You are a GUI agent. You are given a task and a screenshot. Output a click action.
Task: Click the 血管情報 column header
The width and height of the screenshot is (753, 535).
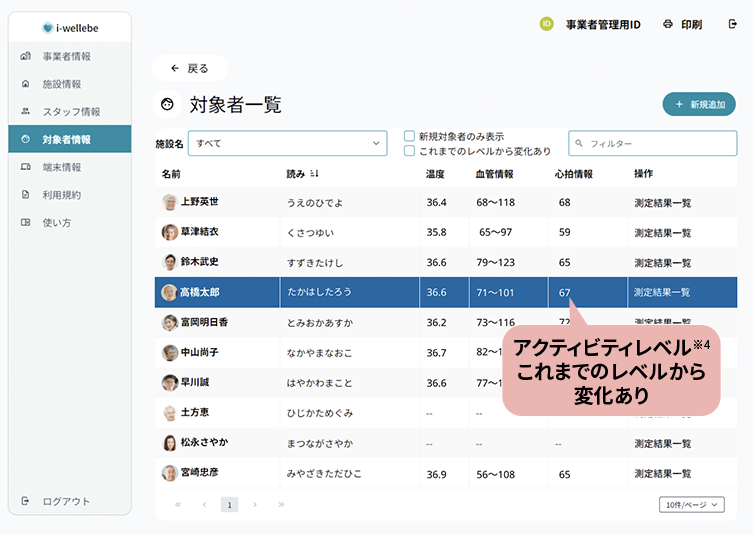(x=495, y=174)
